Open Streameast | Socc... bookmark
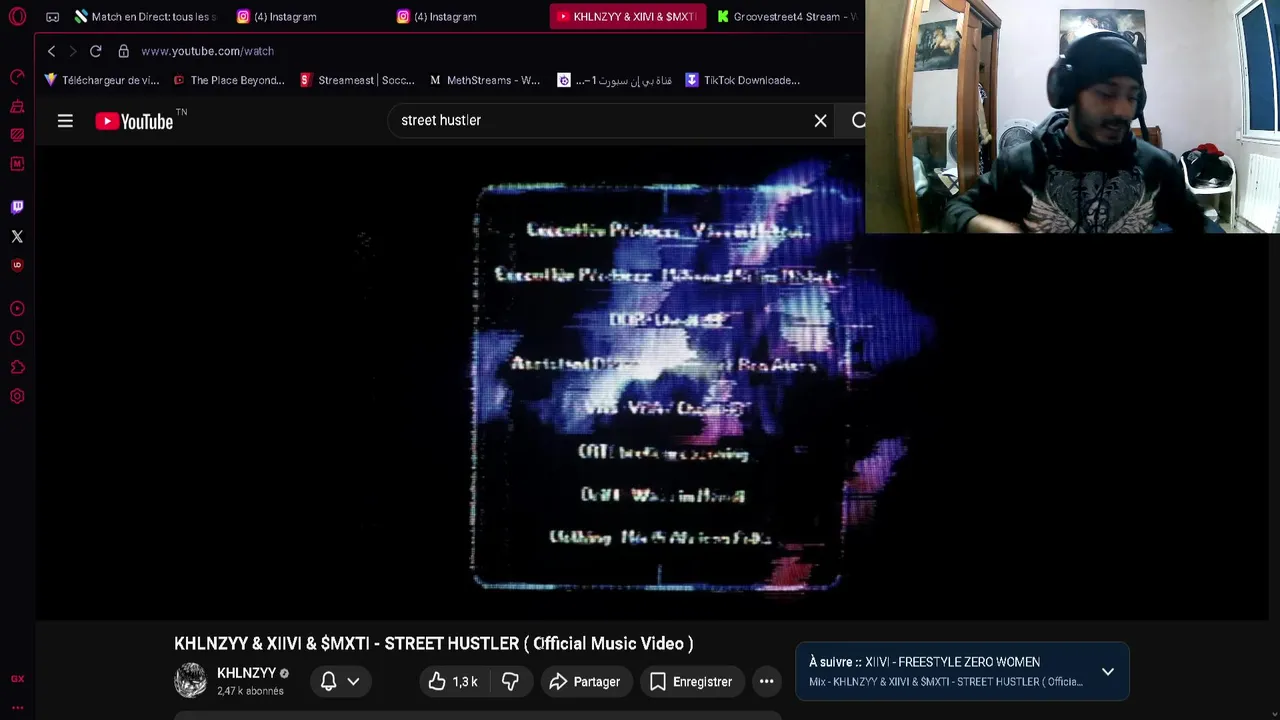Image resolution: width=1280 pixels, height=720 pixels. (x=357, y=80)
